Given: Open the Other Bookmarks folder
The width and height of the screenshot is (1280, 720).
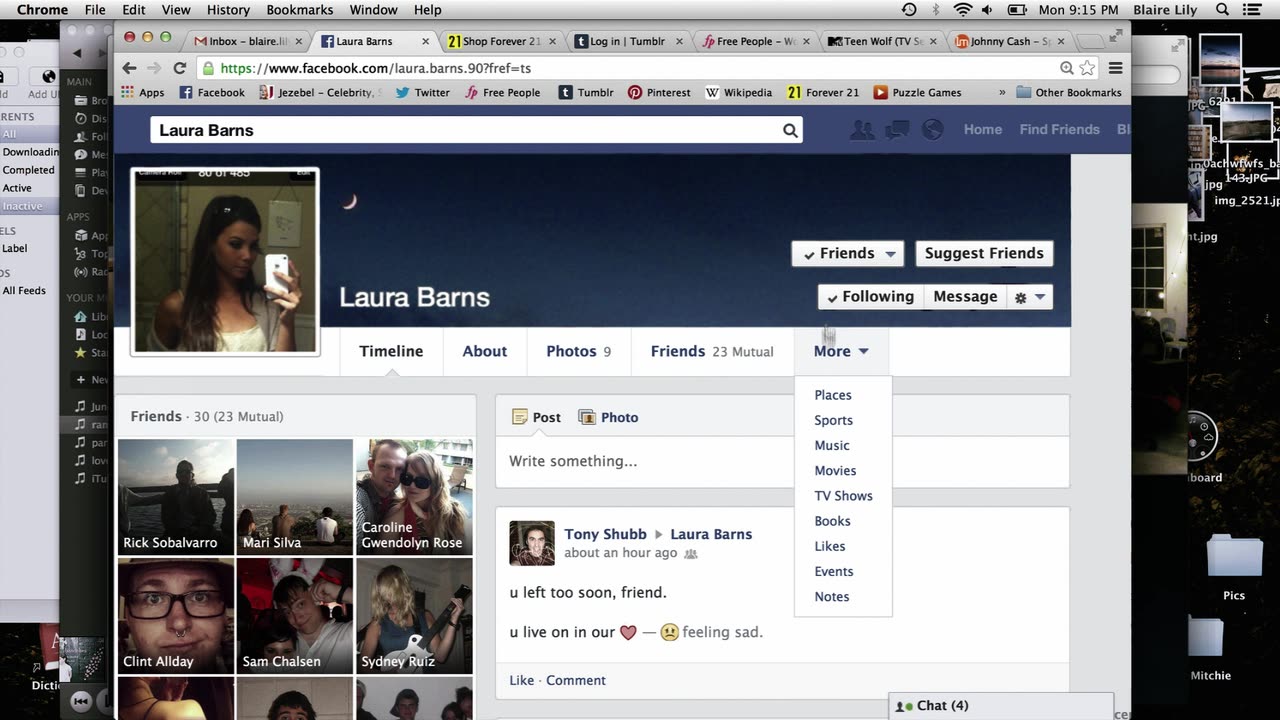Looking at the screenshot, I should 1069,92.
